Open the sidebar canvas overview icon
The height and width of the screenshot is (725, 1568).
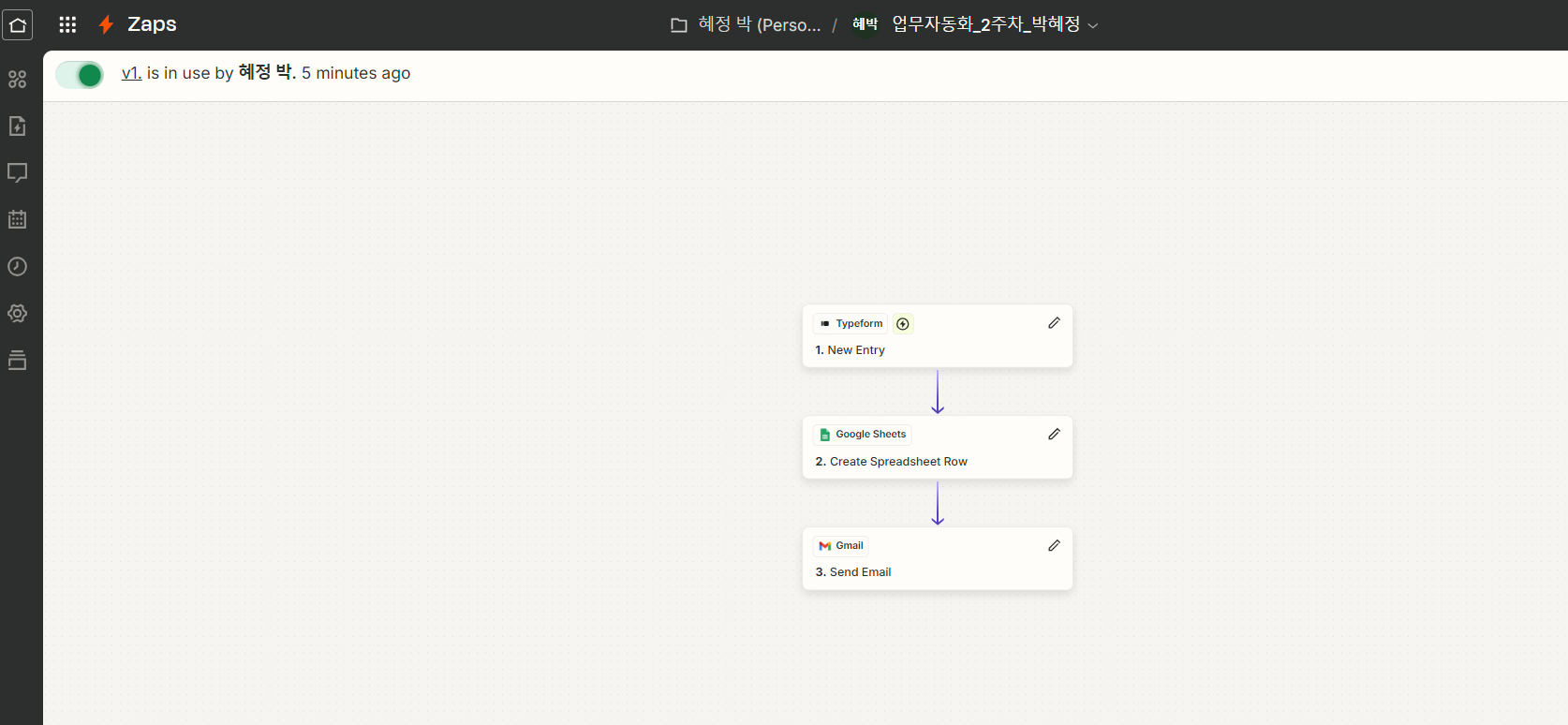point(17,80)
